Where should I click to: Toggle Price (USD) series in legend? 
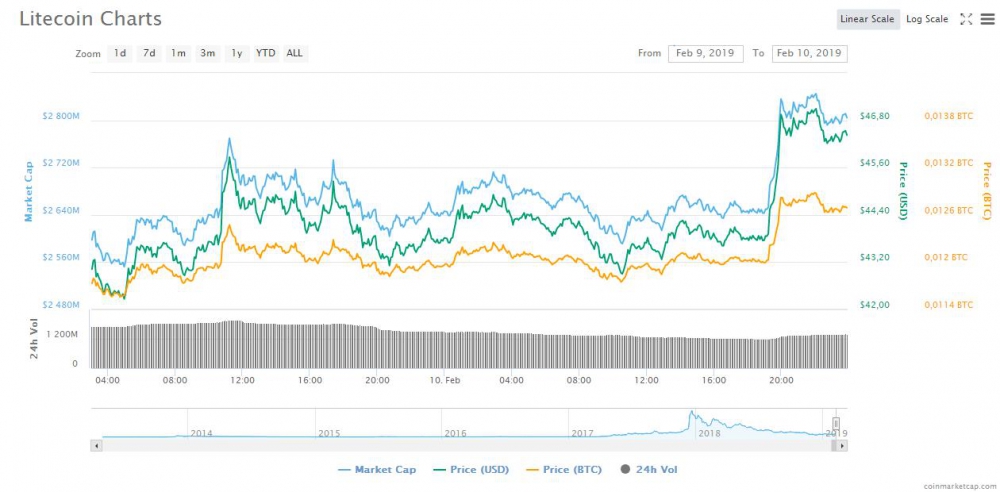(469, 470)
